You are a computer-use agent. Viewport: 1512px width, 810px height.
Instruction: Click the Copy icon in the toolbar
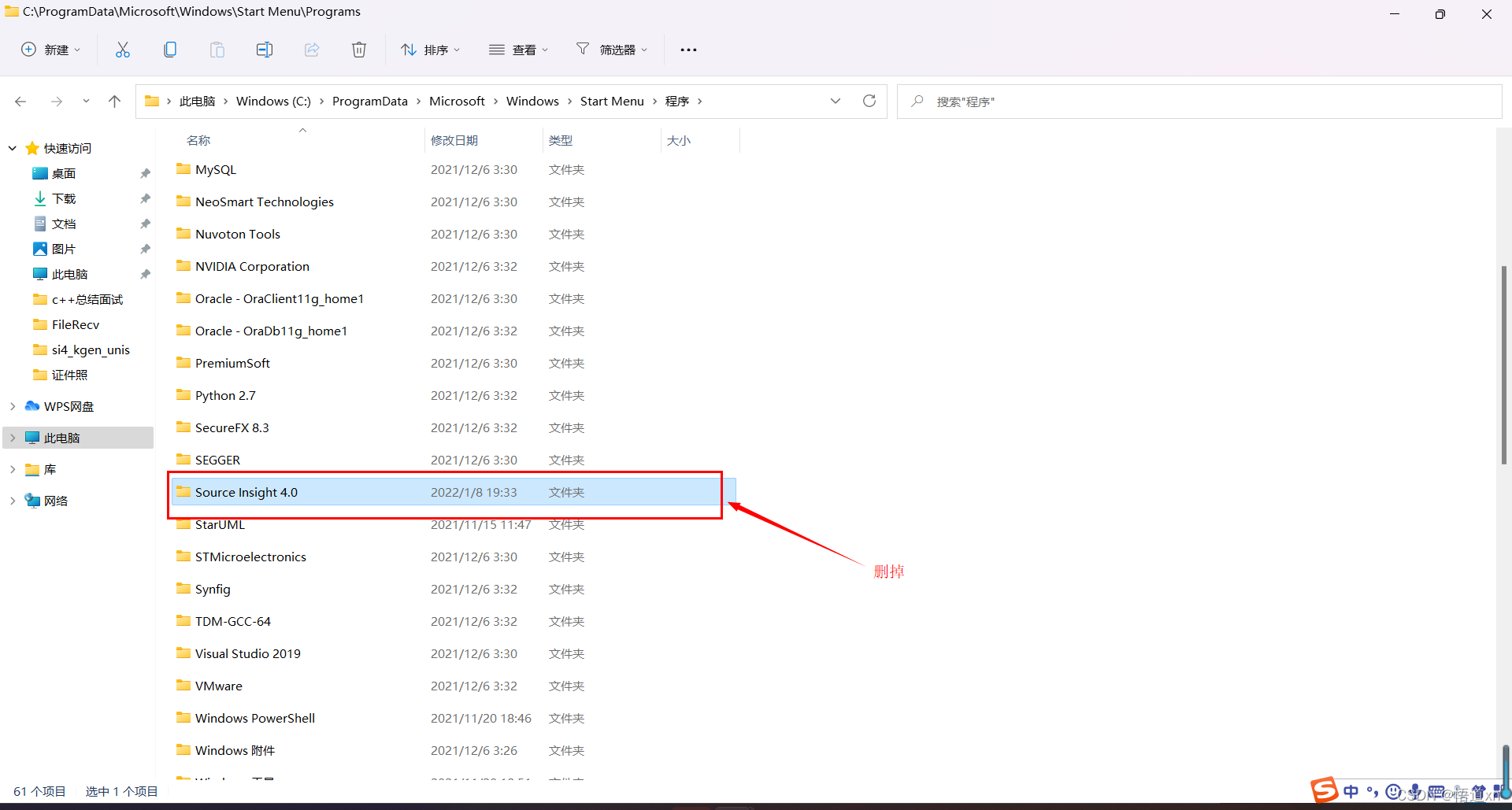pyautogui.click(x=170, y=49)
